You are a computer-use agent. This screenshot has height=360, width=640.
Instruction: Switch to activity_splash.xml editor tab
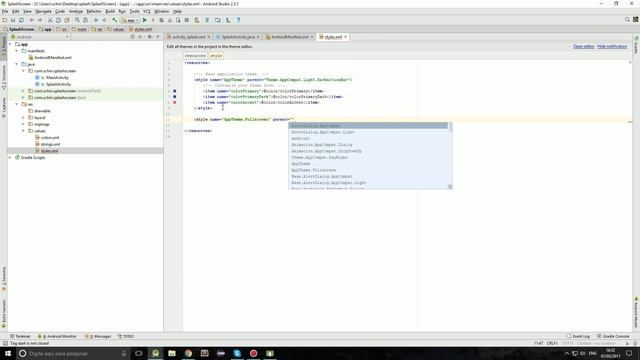(x=189, y=37)
